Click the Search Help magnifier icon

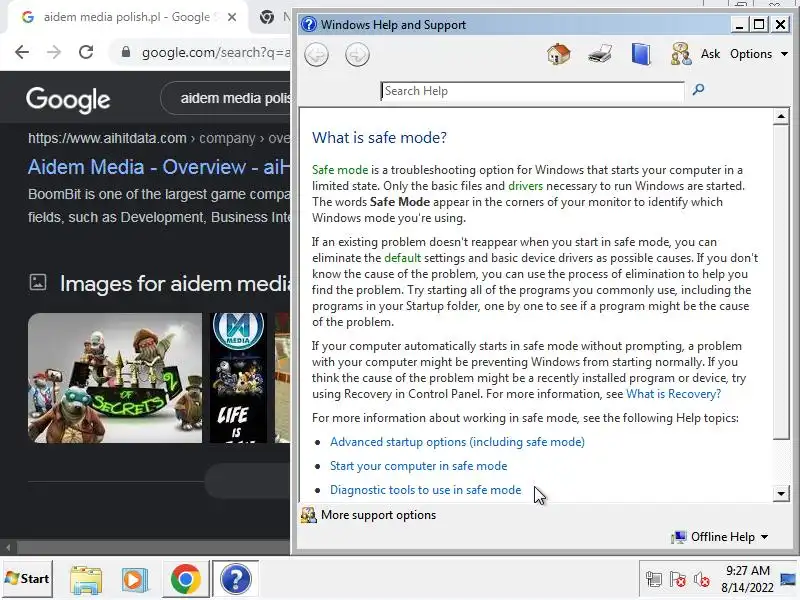tap(698, 90)
